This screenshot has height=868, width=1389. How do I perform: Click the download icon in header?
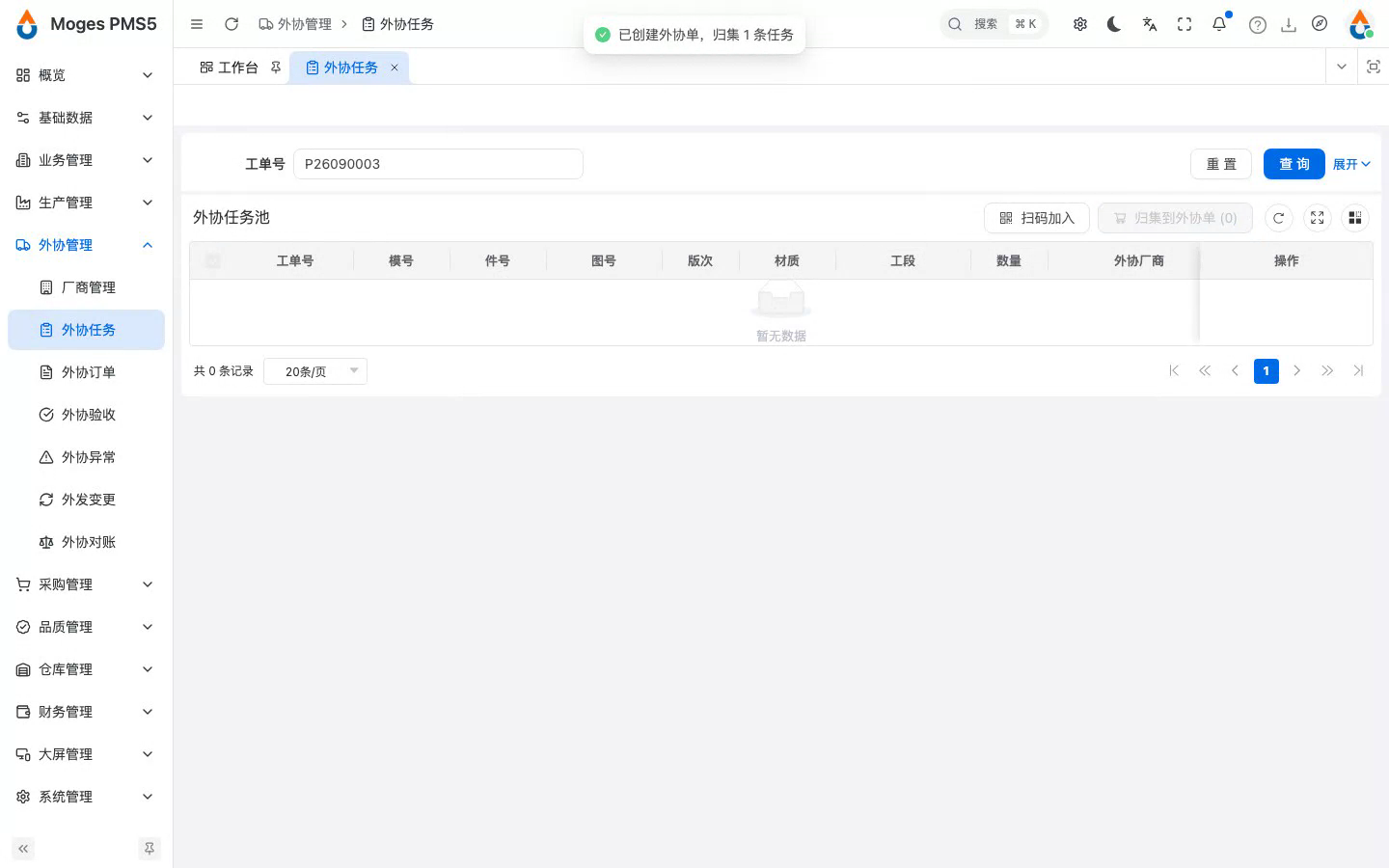pyautogui.click(x=1289, y=25)
